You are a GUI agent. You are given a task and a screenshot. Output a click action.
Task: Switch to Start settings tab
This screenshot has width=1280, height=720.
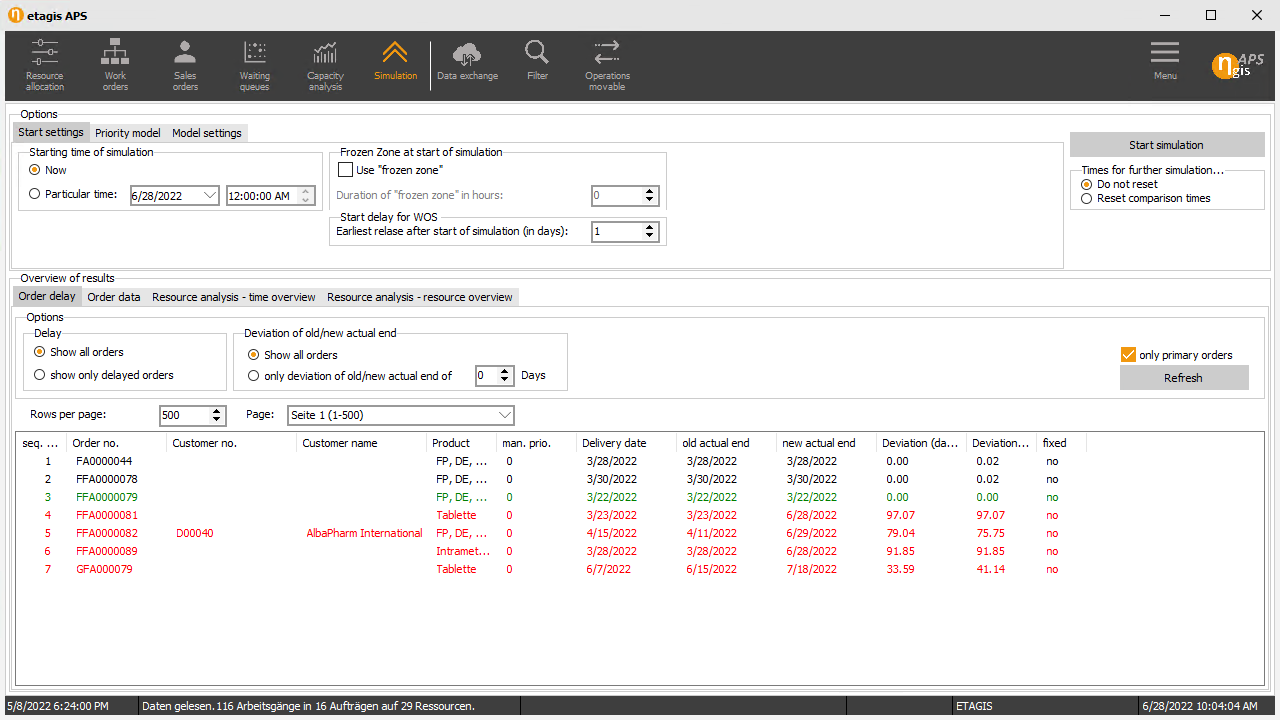[x=51, y=133]
